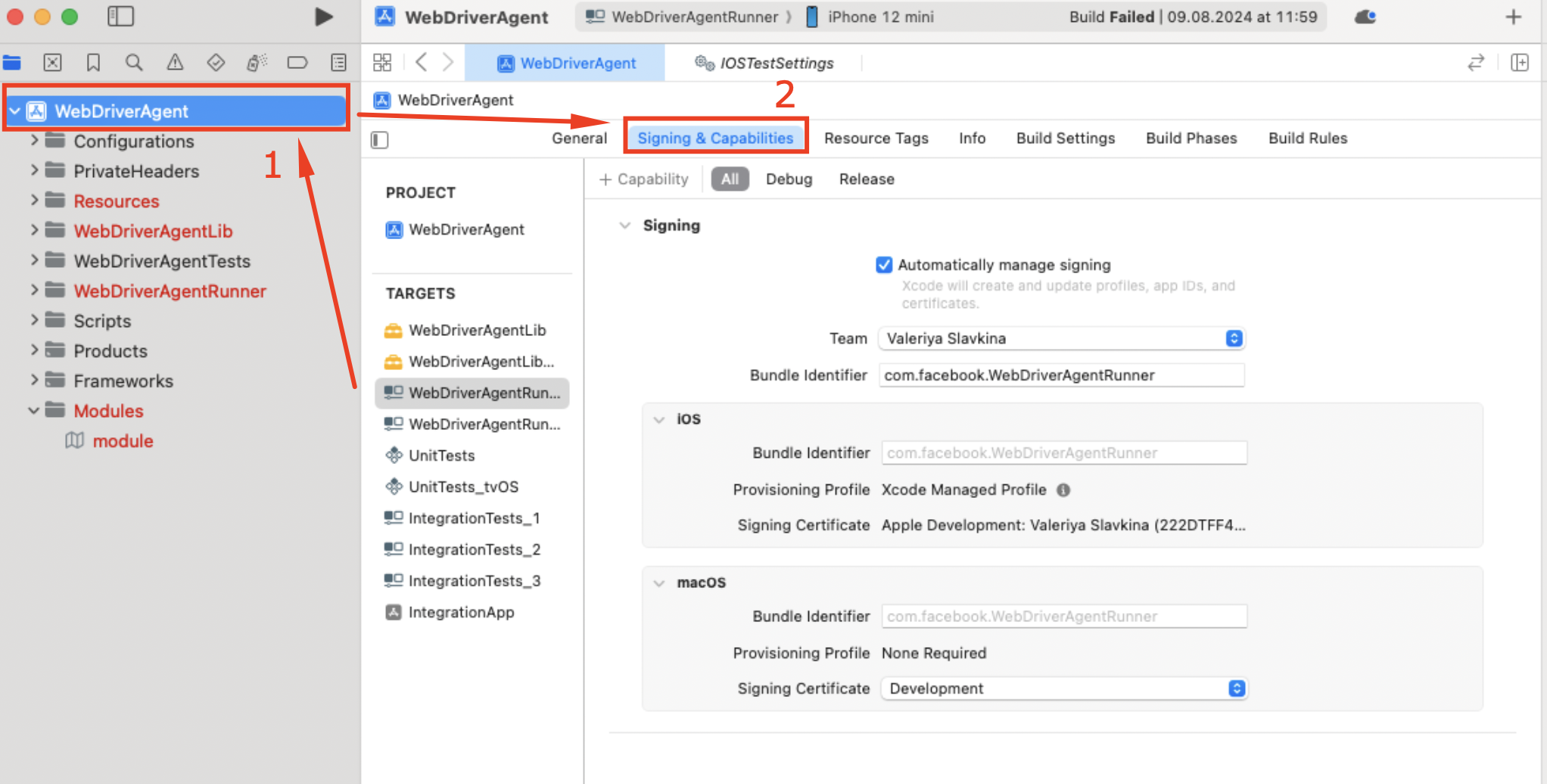Click the Provisioning Profile info icon
This screenshot has height=784, width=1547.
pos(1063,490)
